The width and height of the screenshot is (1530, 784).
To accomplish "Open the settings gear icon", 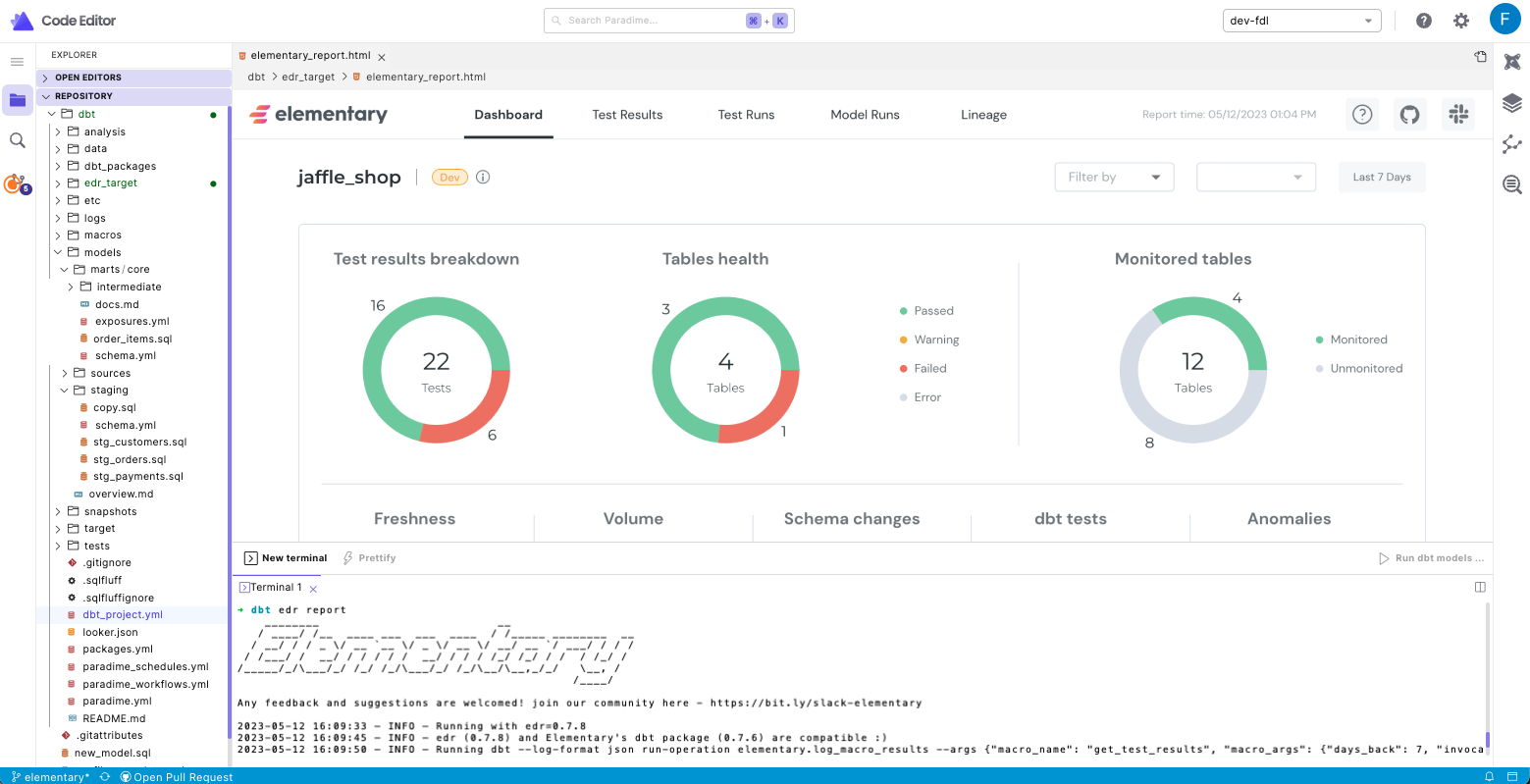I will pyautogui.click(x=1461, y=21).
